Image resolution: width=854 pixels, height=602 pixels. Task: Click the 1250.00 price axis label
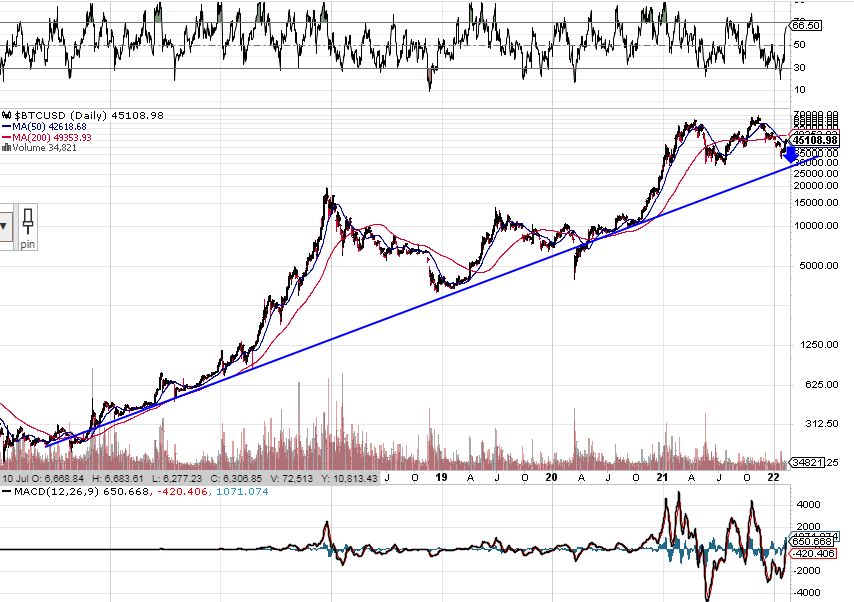point(819,345)
